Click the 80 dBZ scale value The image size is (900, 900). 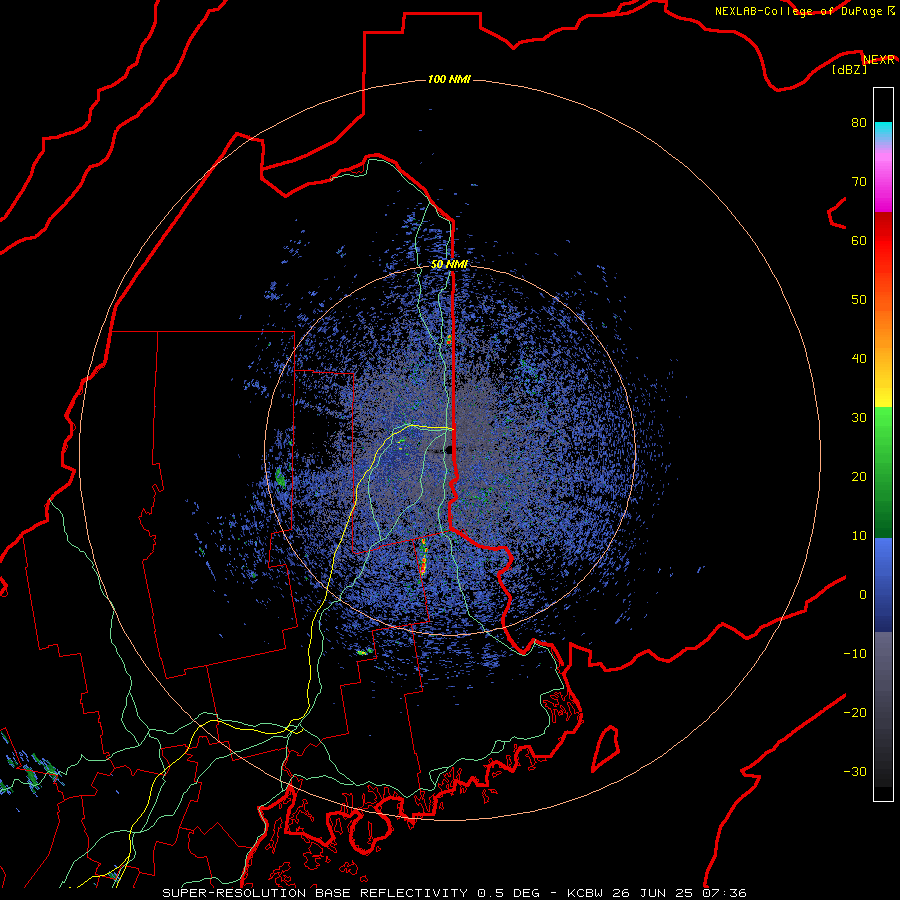859,123
